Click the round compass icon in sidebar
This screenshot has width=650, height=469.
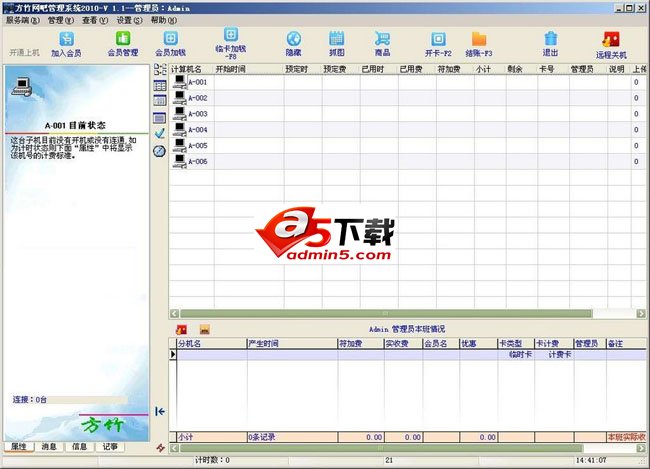point(160,151)
